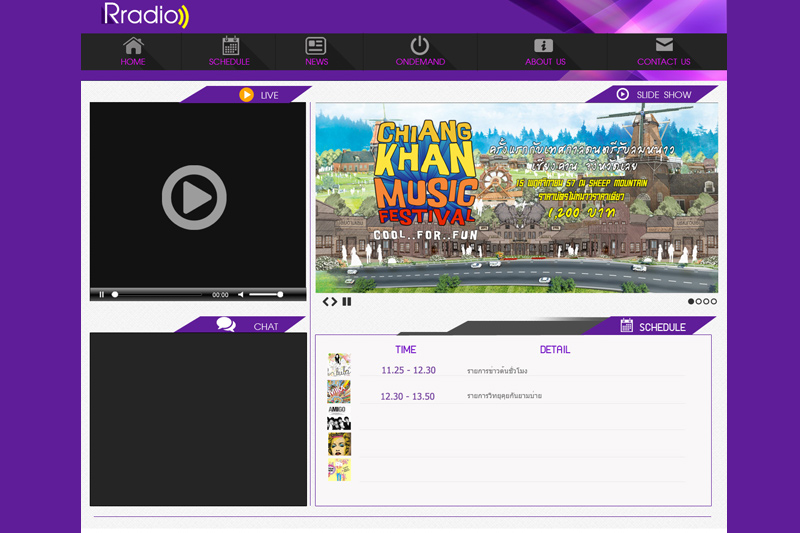Screen dimensions: 800x533
Task: Go to the HOME menu label
Action: pyautogui.click(x=133, y=62)
